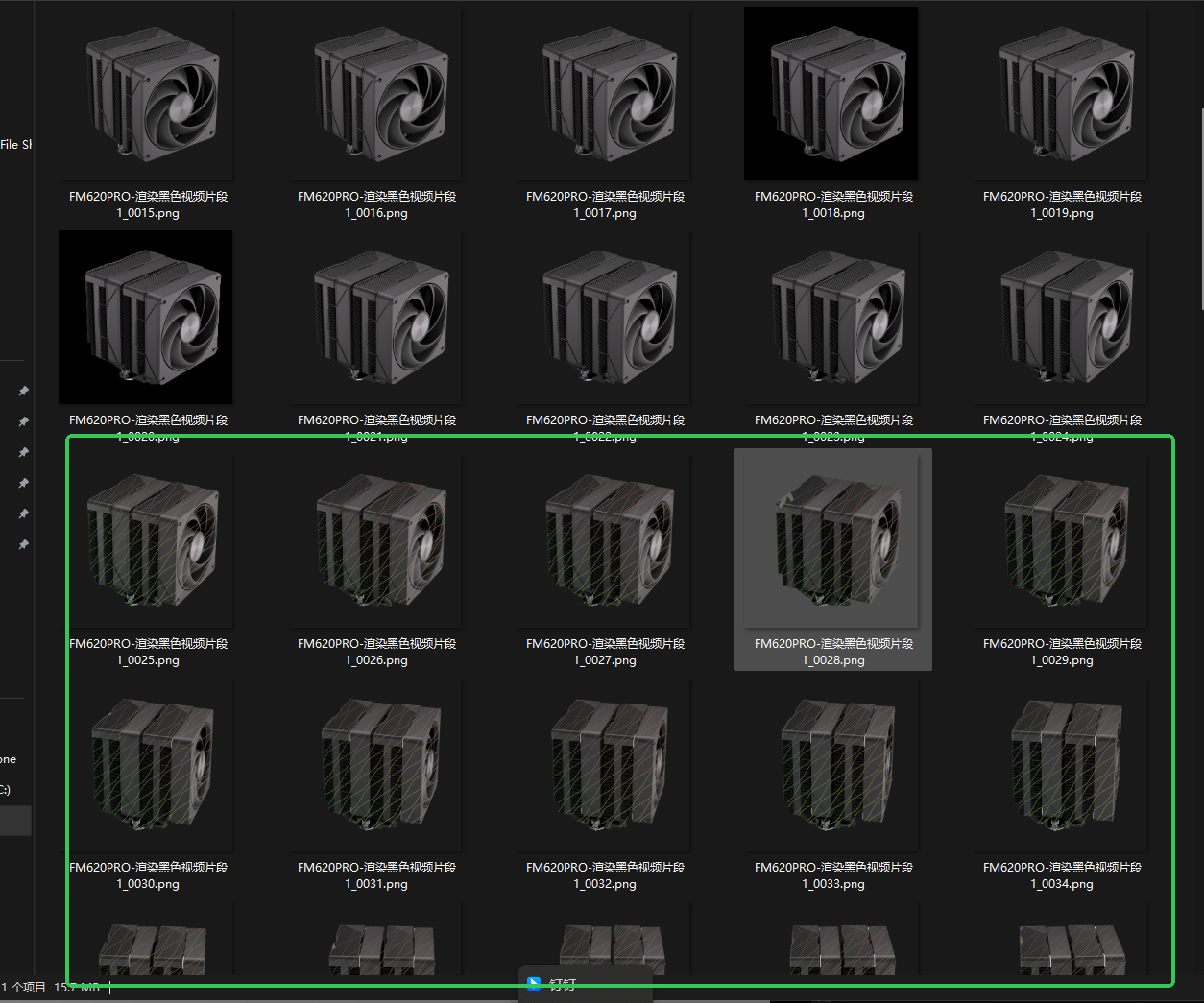Select the 1_0027.png wireframe thumbnail
This screenshot has height=1003, width=1204.
point(602,540)
